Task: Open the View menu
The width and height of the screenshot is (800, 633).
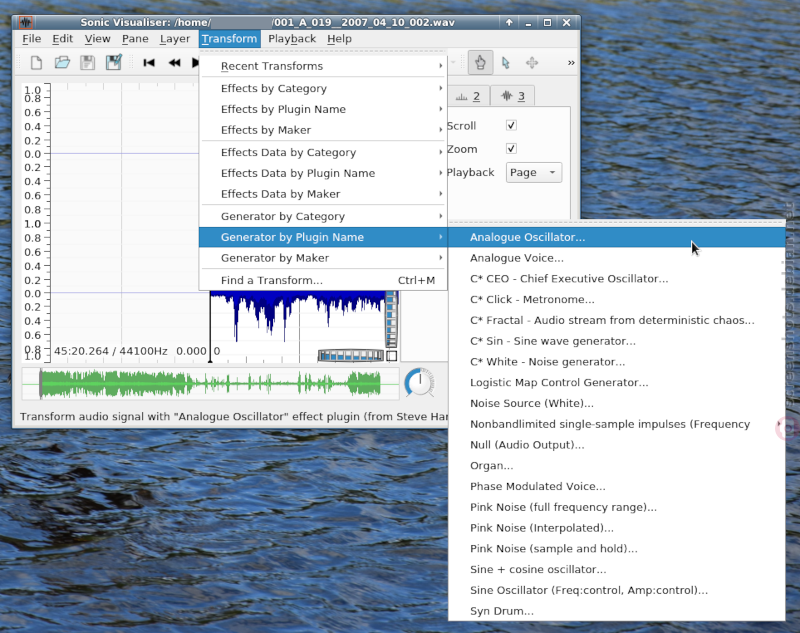Action: point(97,39)
